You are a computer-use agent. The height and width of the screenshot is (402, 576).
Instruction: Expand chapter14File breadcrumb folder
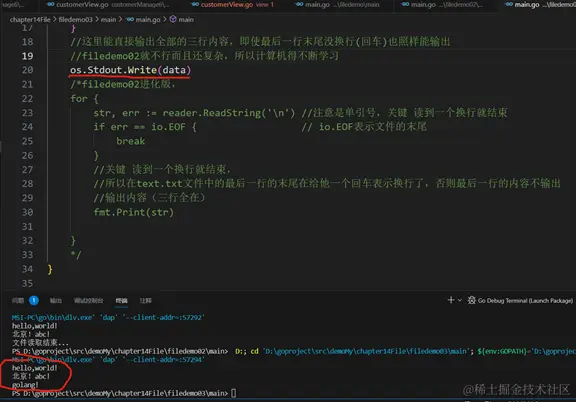(x=30, y=19)
